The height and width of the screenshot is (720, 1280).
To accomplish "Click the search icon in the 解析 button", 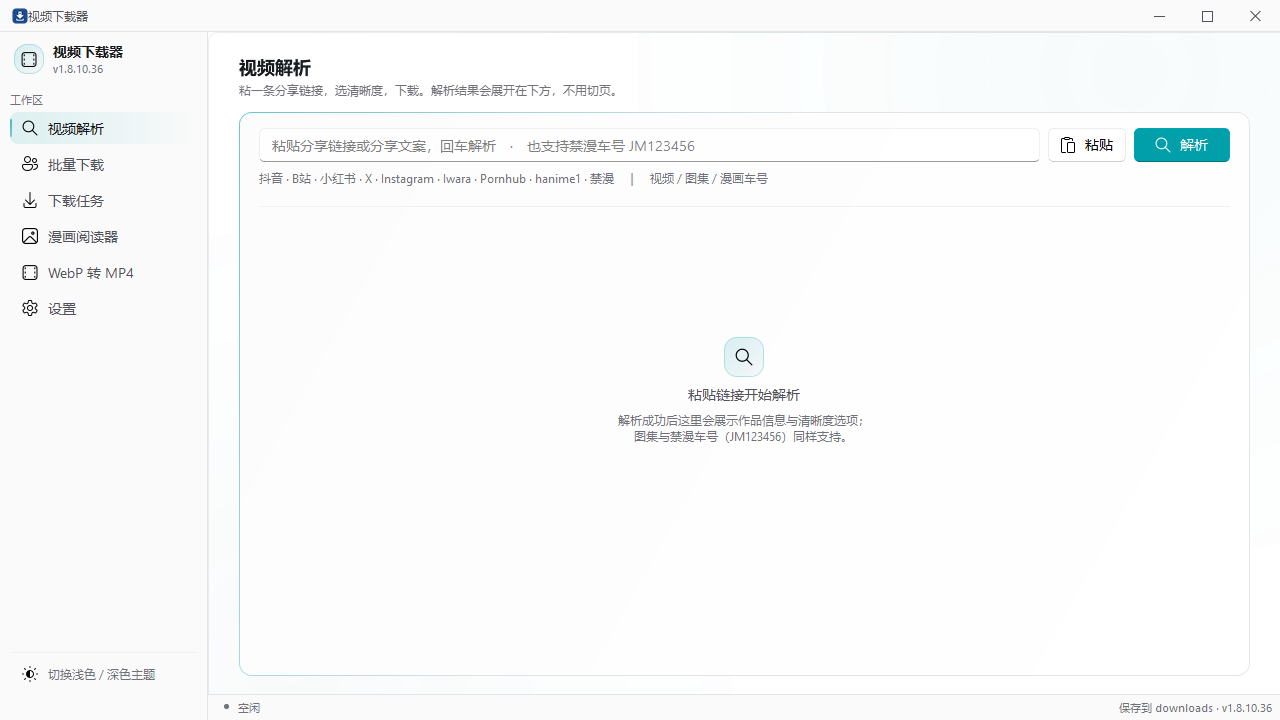I will (x=1162, y=146).
